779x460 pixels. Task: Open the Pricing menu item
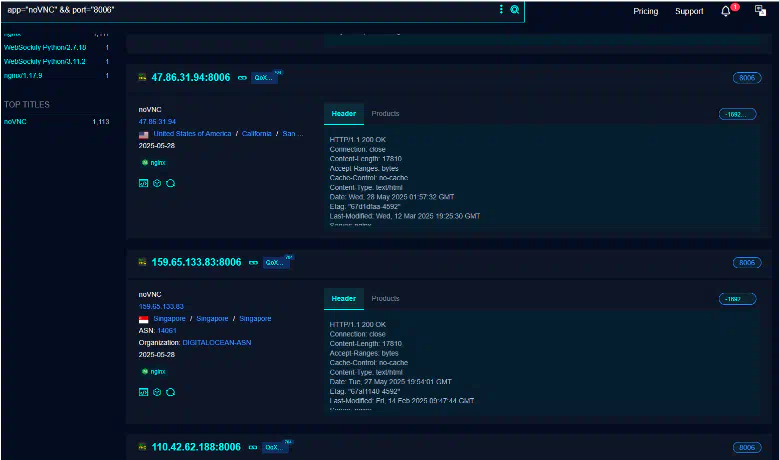645,11
